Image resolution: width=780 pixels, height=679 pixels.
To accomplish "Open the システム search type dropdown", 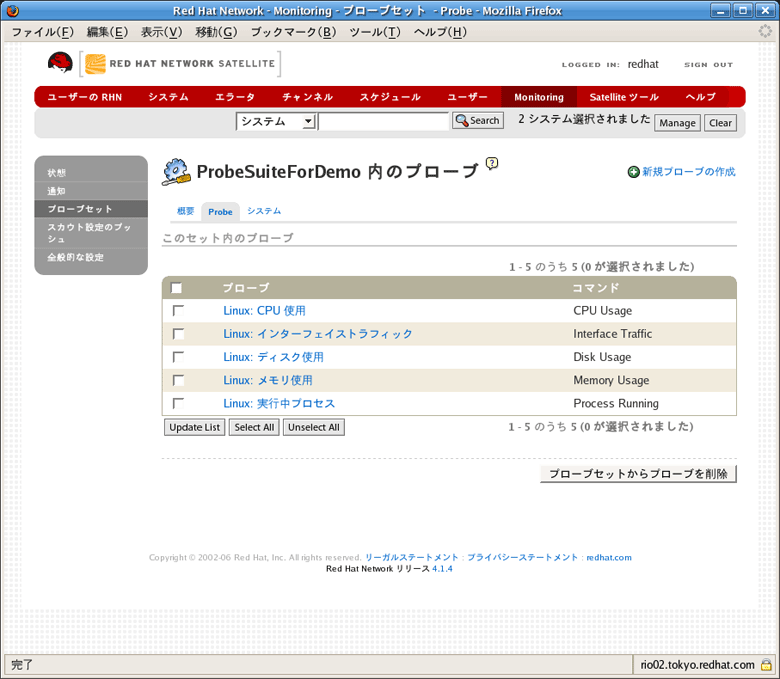I will click(276, 121).
